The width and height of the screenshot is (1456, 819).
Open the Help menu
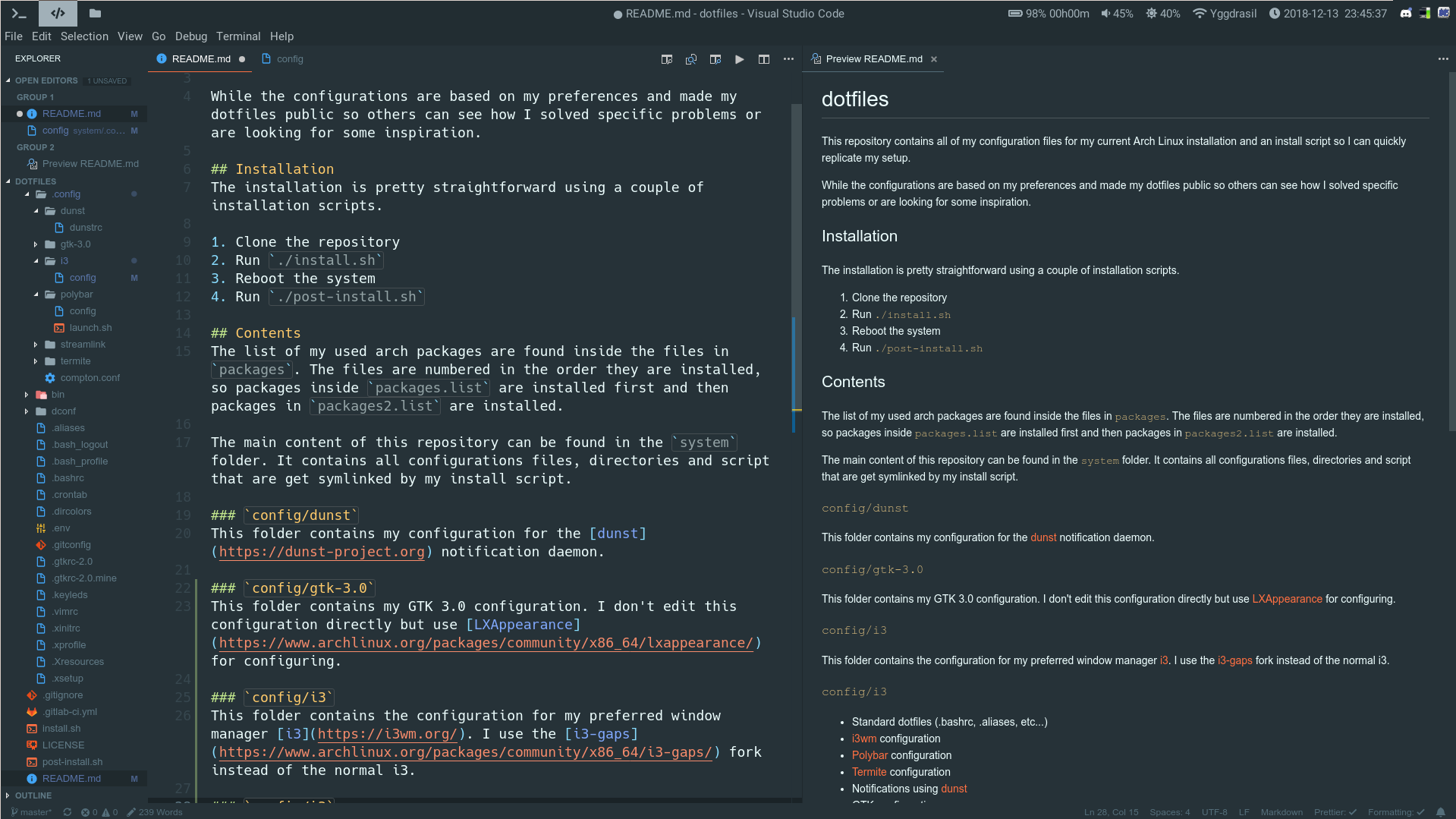click(281, 36)
